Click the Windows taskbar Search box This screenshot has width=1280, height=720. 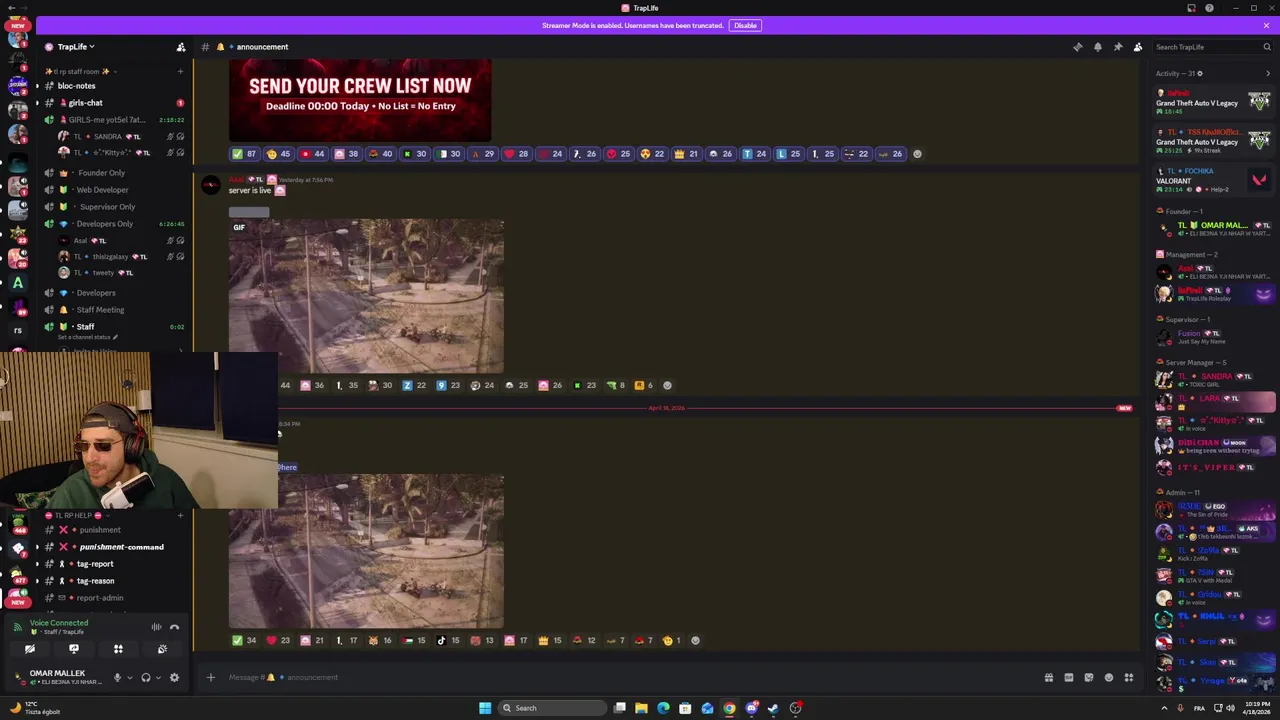pyautogui.click(x=553, y=708)
